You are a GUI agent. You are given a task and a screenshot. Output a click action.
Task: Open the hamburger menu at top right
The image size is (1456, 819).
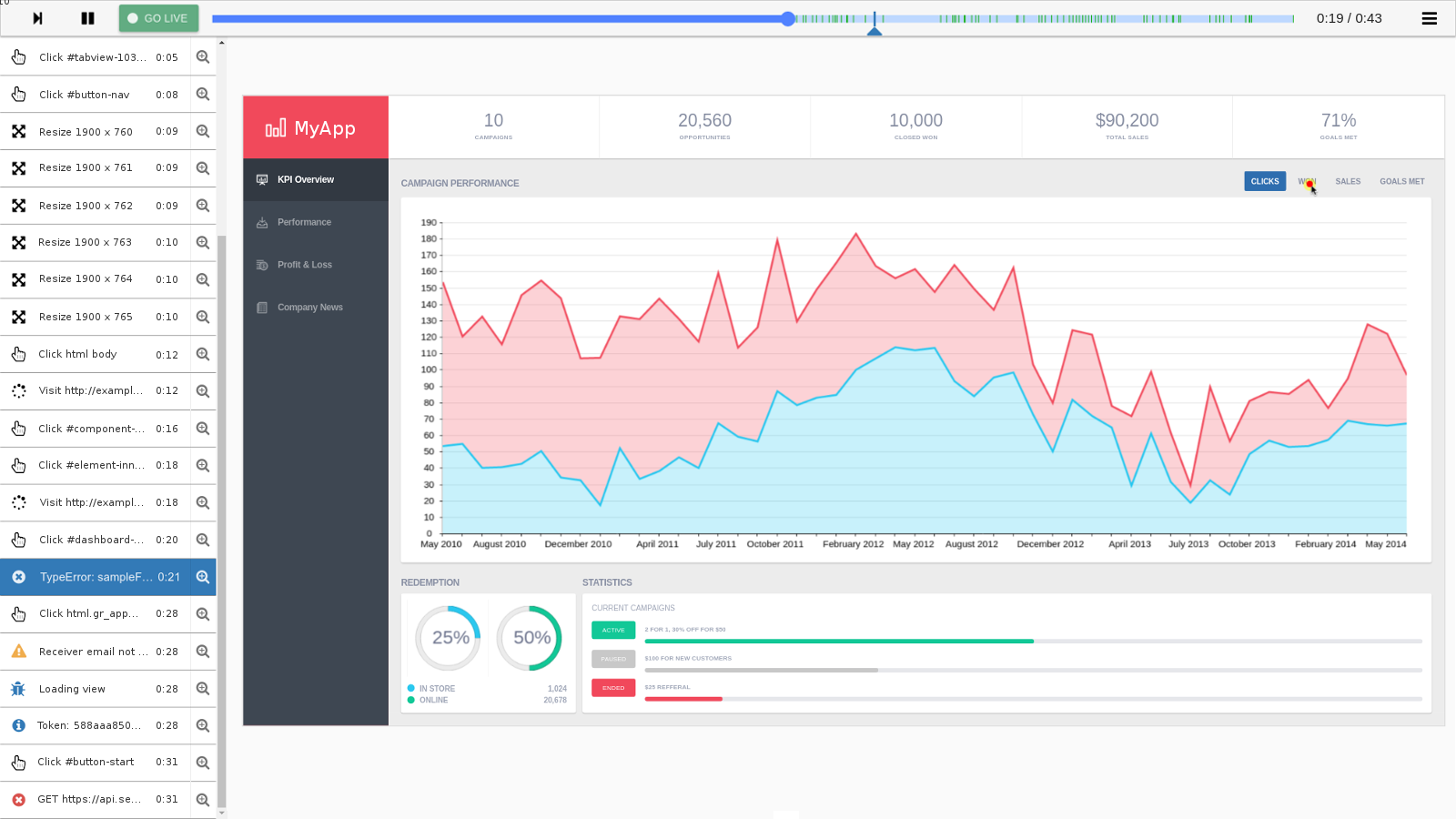tap(1429, 18)
